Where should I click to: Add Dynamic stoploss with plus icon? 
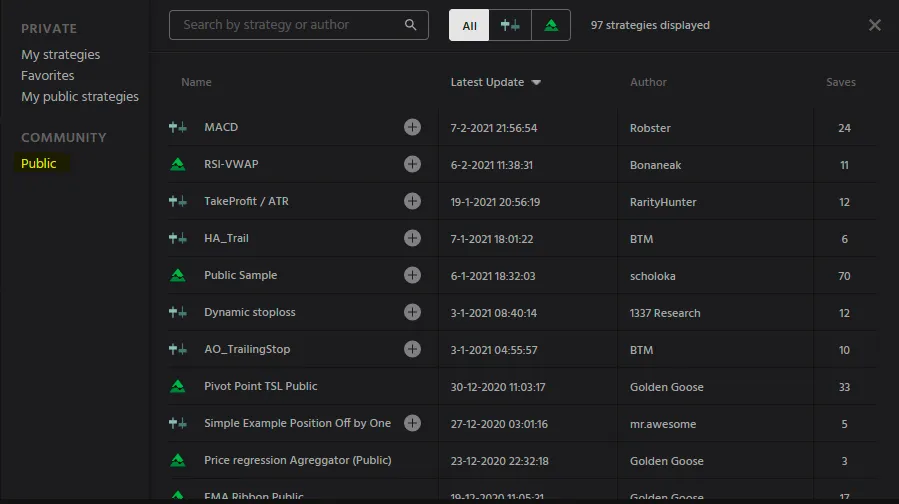click(x=412, y=312)
